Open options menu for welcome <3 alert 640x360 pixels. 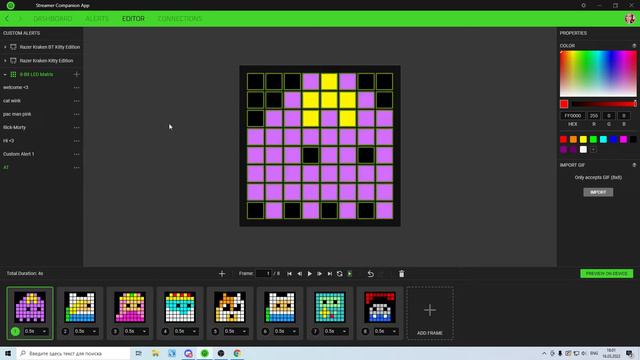click(x=76, y=87)
